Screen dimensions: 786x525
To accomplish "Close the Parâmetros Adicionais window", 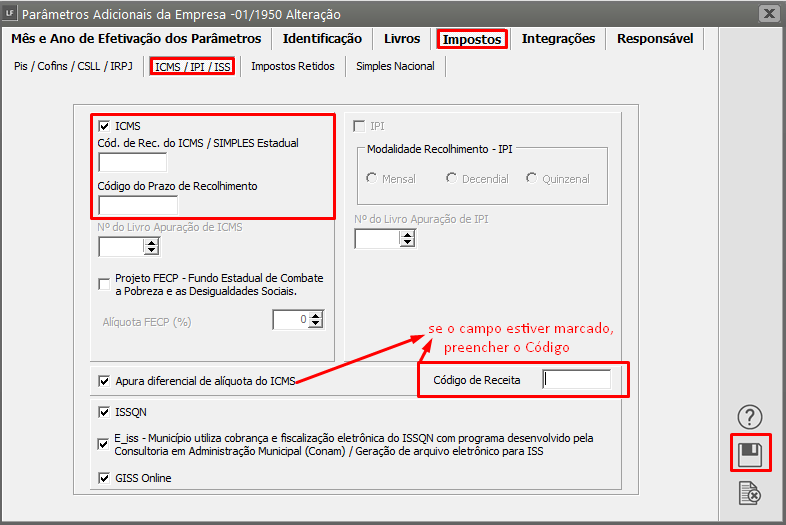I will click(768, 14).
